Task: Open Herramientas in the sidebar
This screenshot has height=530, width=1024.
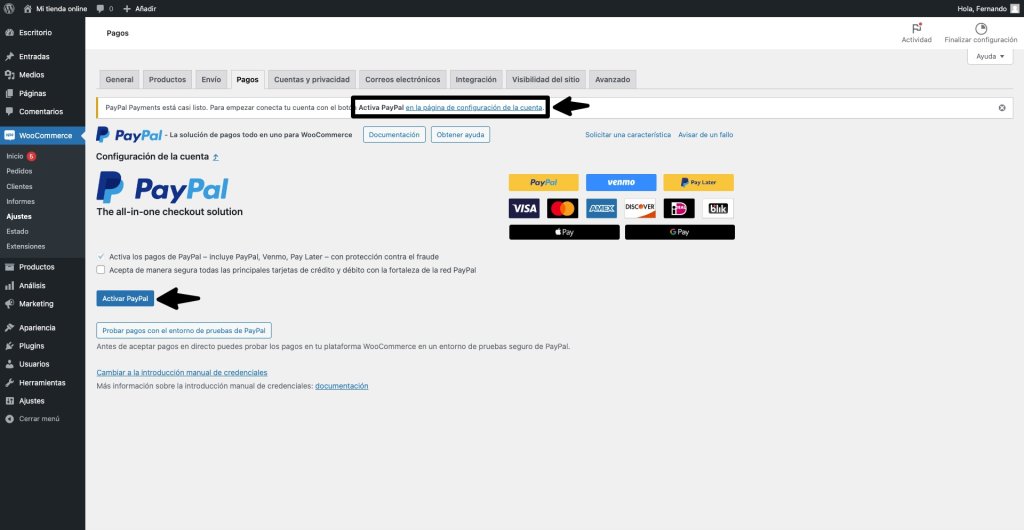Action: [x=42, y=382]
